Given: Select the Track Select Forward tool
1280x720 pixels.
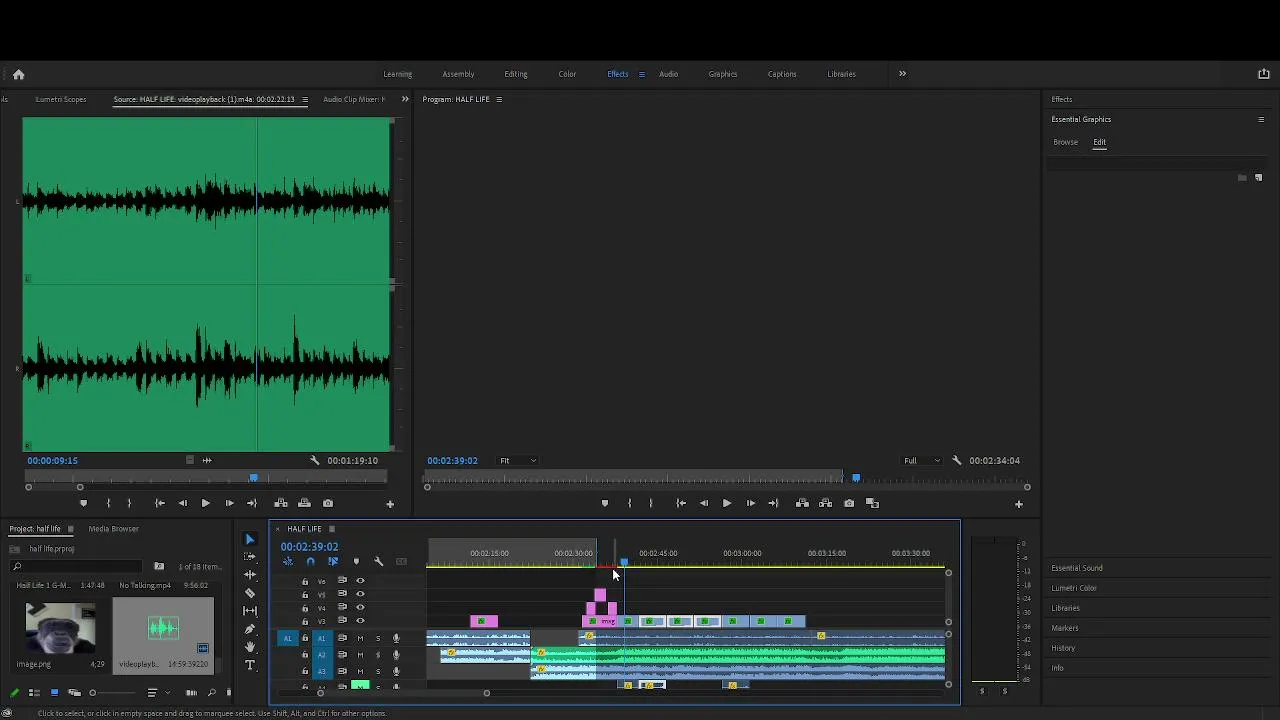Looking at the screenshot, I should (250, 557).
